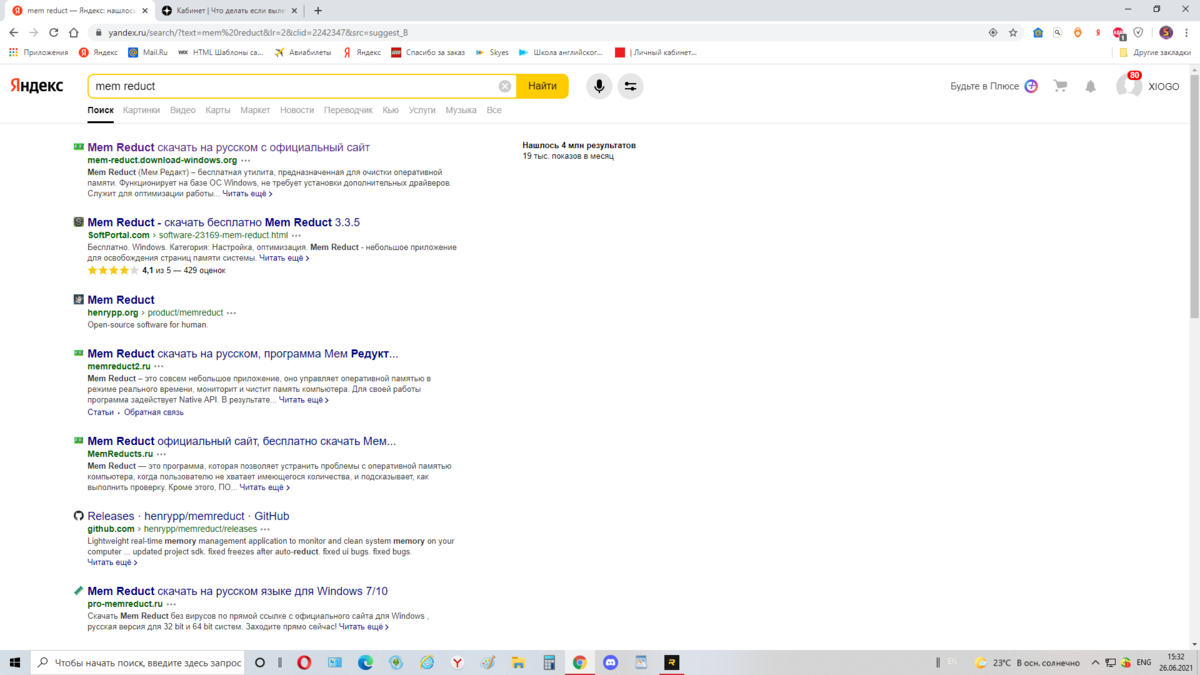Show hidden system tray icons

(x=1096, y=662)
